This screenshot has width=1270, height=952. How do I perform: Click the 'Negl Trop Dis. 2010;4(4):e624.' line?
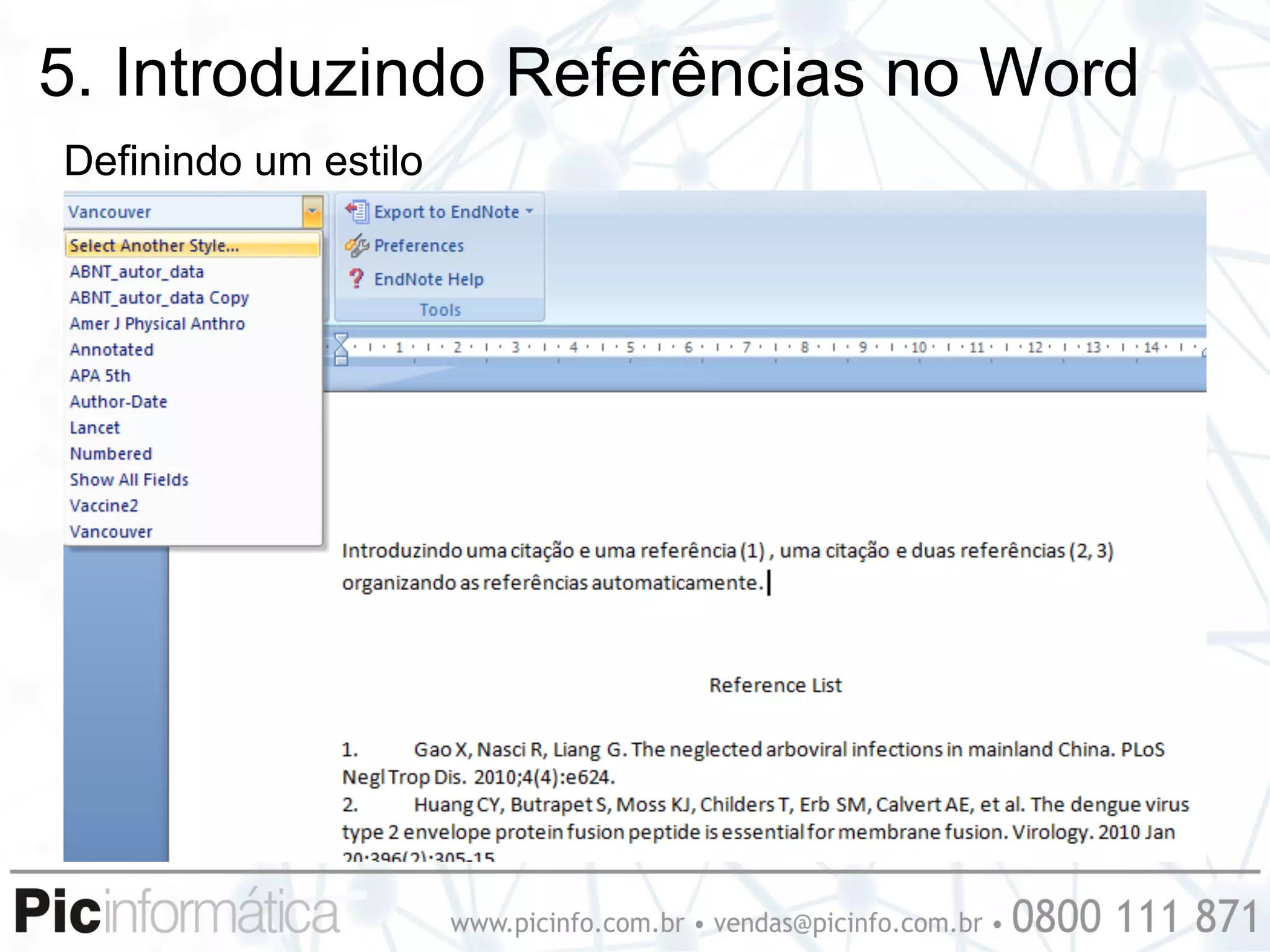point(479,777)
